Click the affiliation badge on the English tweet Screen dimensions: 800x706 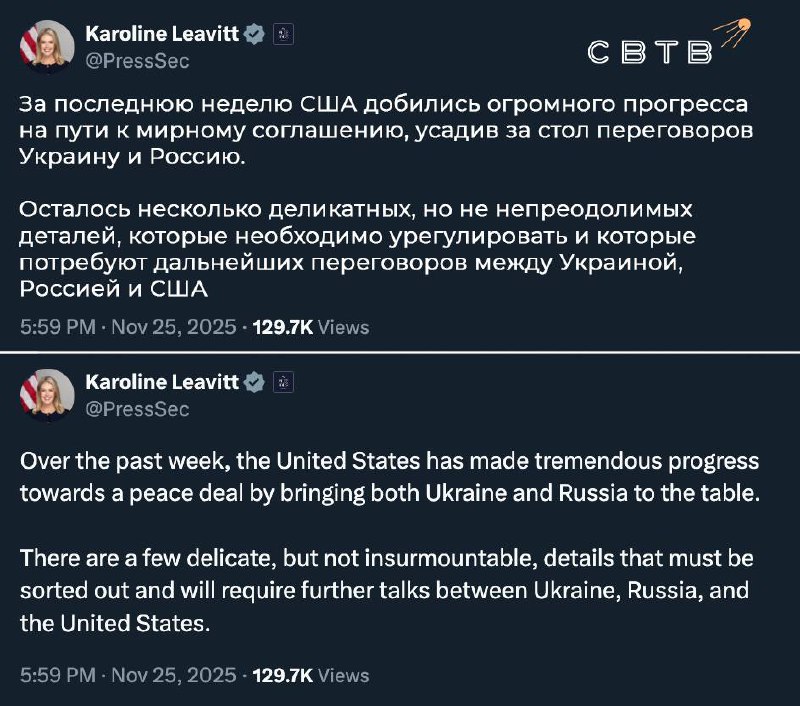point(284,382)
